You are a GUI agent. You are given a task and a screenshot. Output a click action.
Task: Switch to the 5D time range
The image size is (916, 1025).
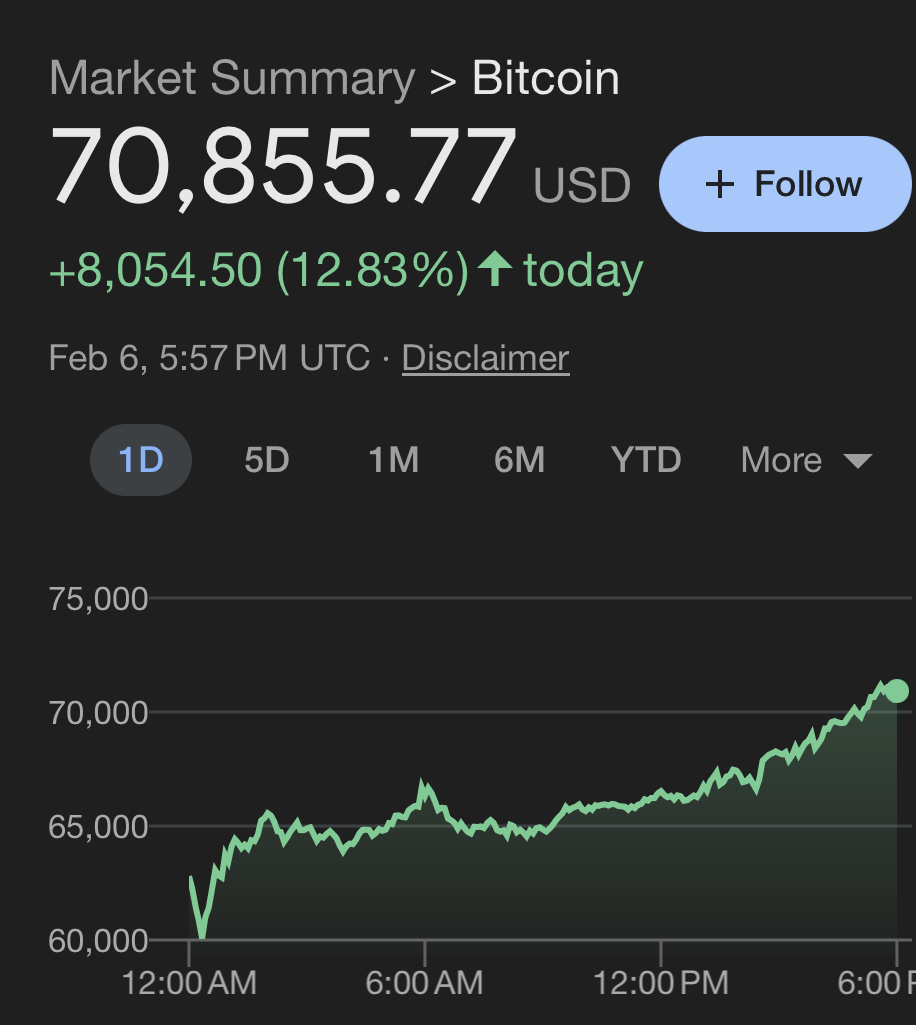[267, 460]
